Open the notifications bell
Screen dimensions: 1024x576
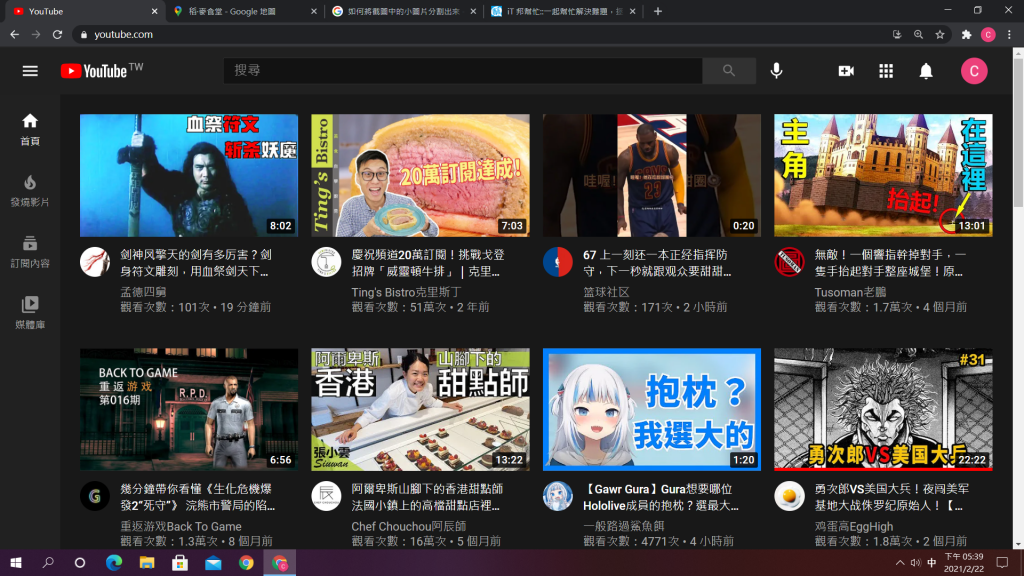926,71
